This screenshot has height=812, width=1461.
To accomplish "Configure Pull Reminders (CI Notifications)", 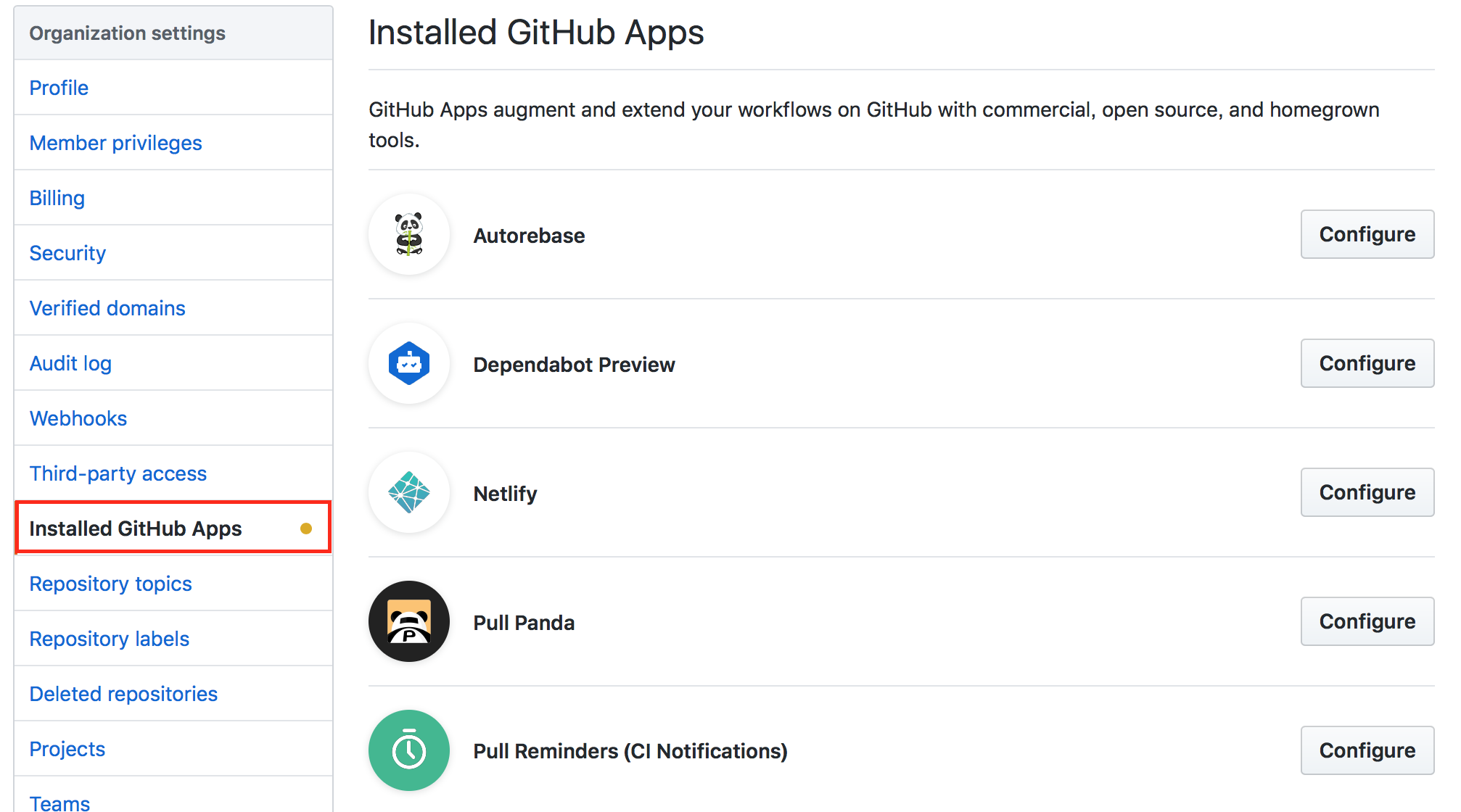I will pyautogui.click(x=1367, y=750).
